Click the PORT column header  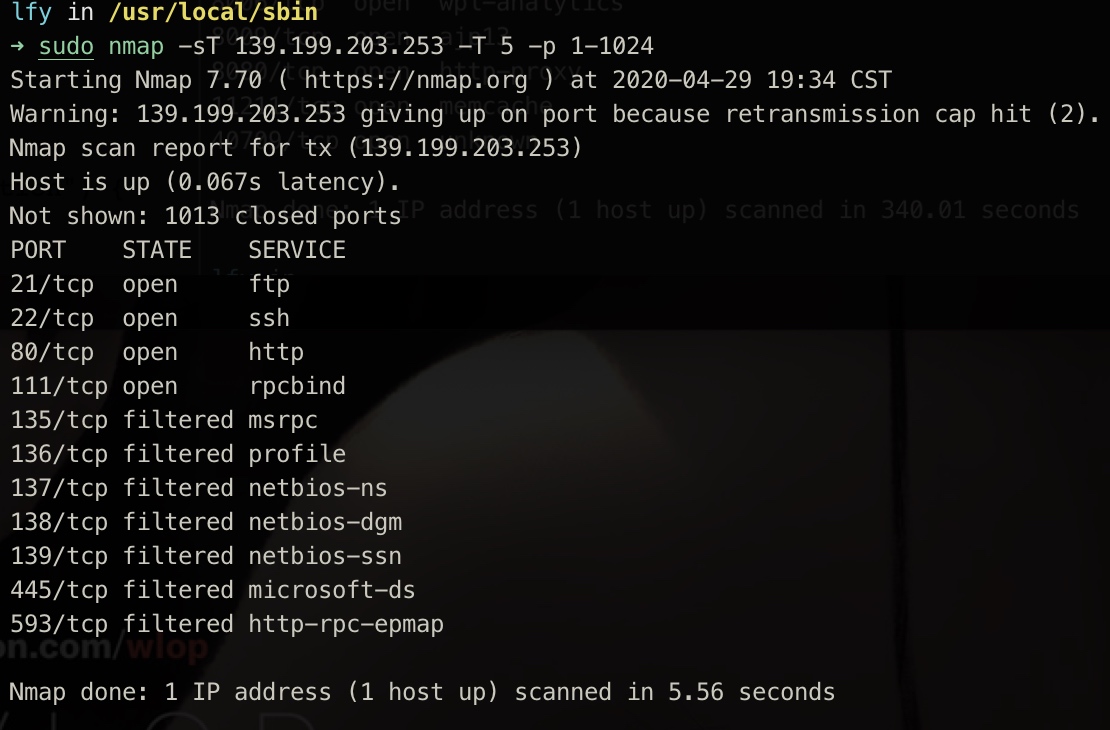[x=38, y=250]
